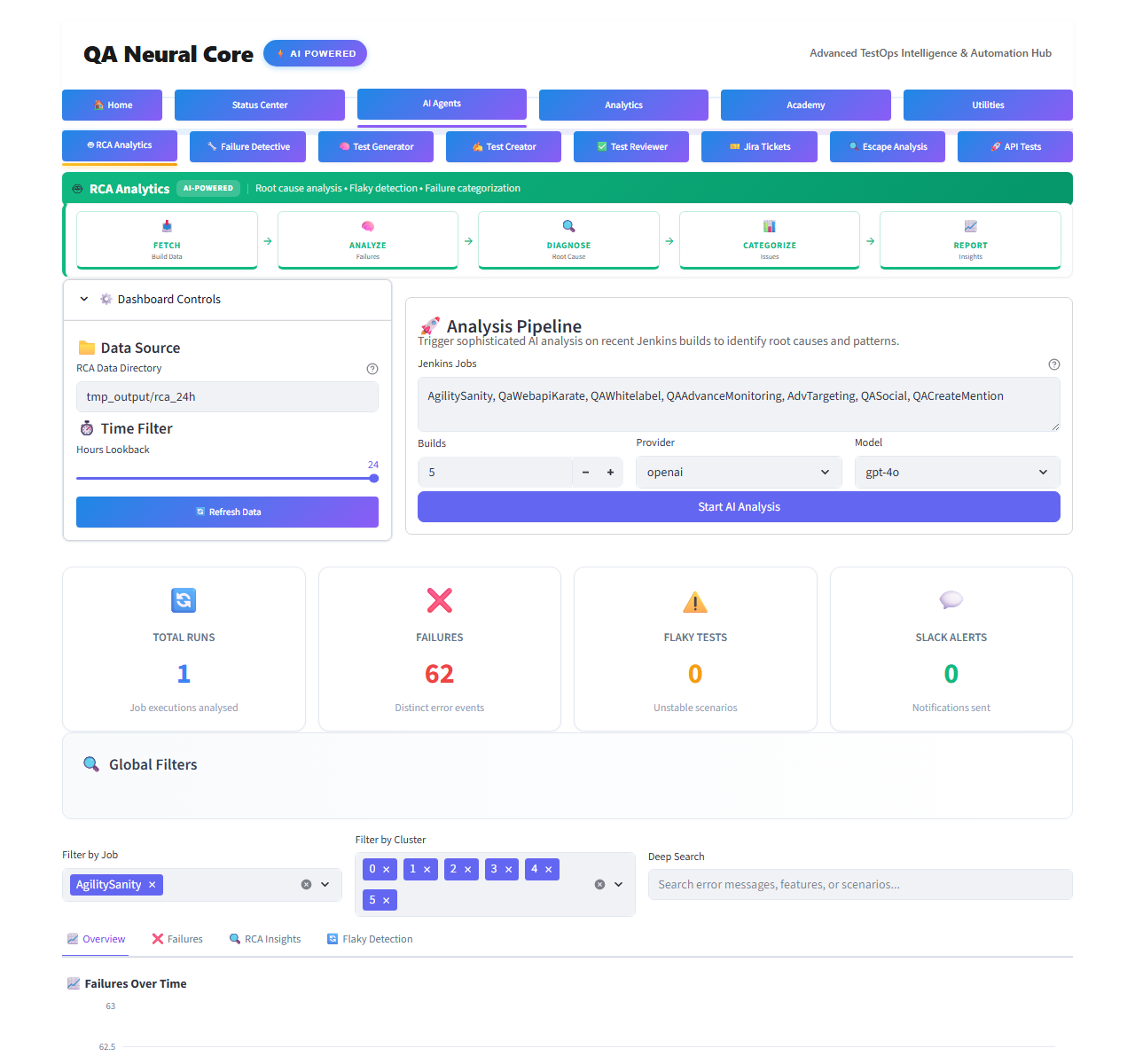Clear all cluster filter selections
The image size is (1135, 1064).
click(x=599, y=885)
